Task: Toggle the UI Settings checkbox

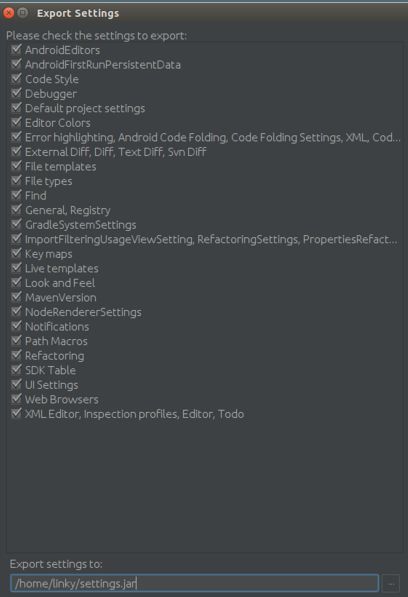Action: 16,385
